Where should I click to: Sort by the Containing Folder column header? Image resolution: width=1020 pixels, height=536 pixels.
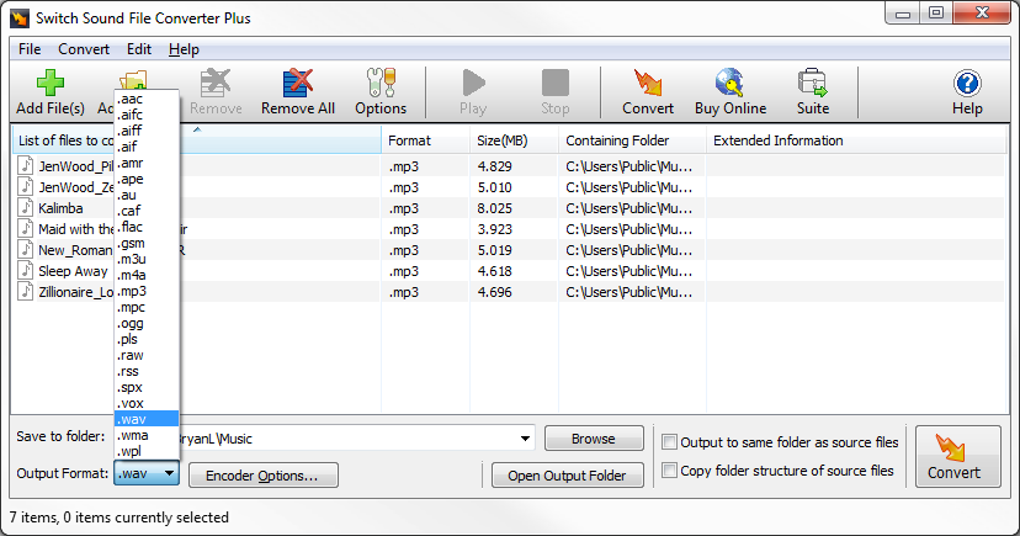[x=632, y=141]
